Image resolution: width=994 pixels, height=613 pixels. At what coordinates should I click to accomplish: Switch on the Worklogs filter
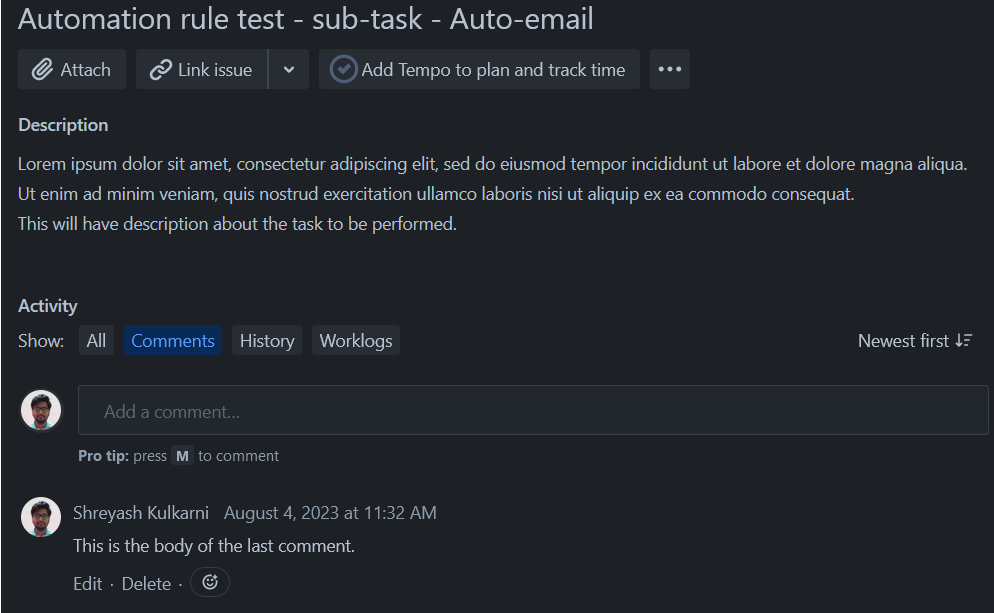point(355,340)
